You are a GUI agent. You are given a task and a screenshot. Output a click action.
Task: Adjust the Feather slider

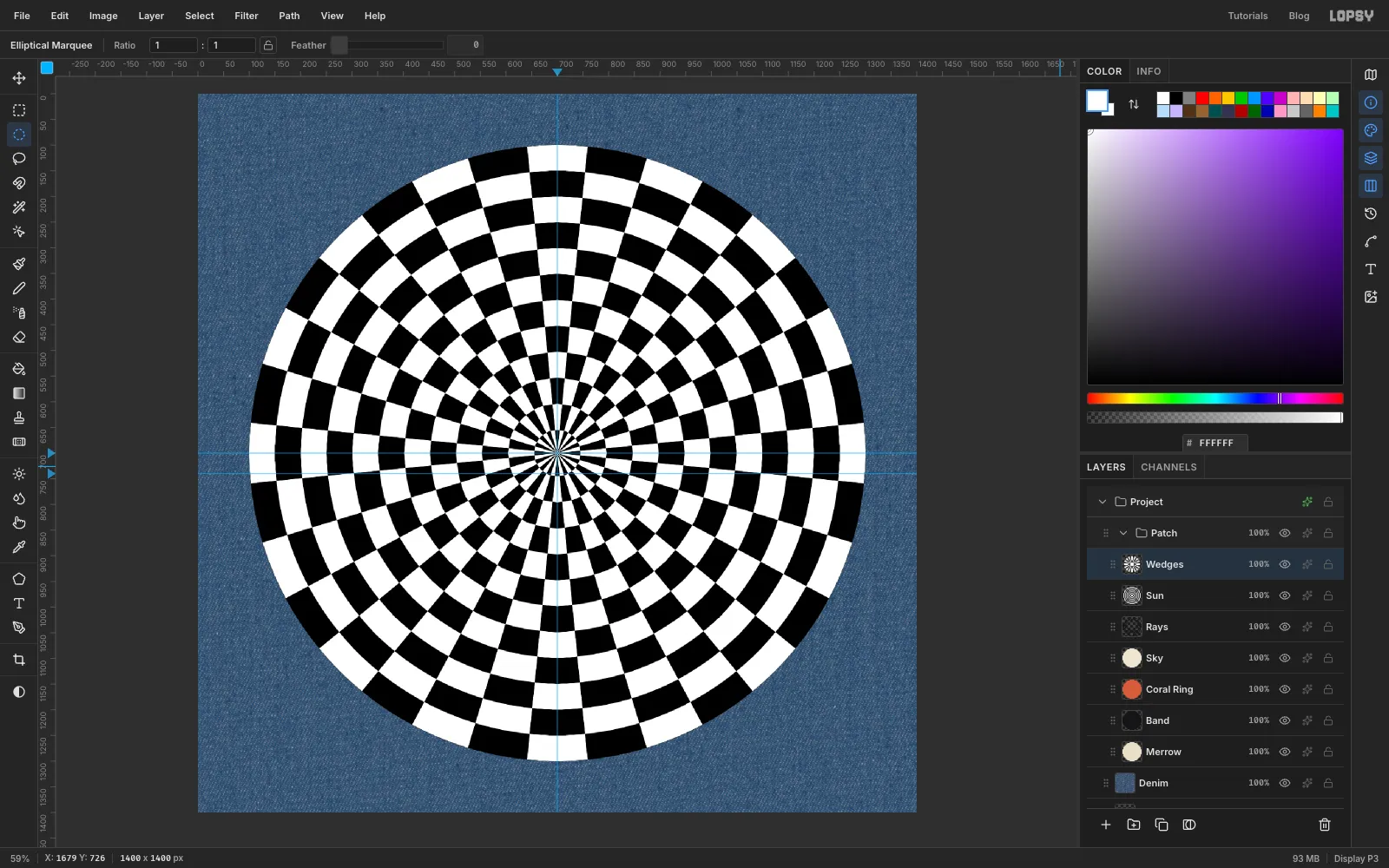tap(387, 45)
